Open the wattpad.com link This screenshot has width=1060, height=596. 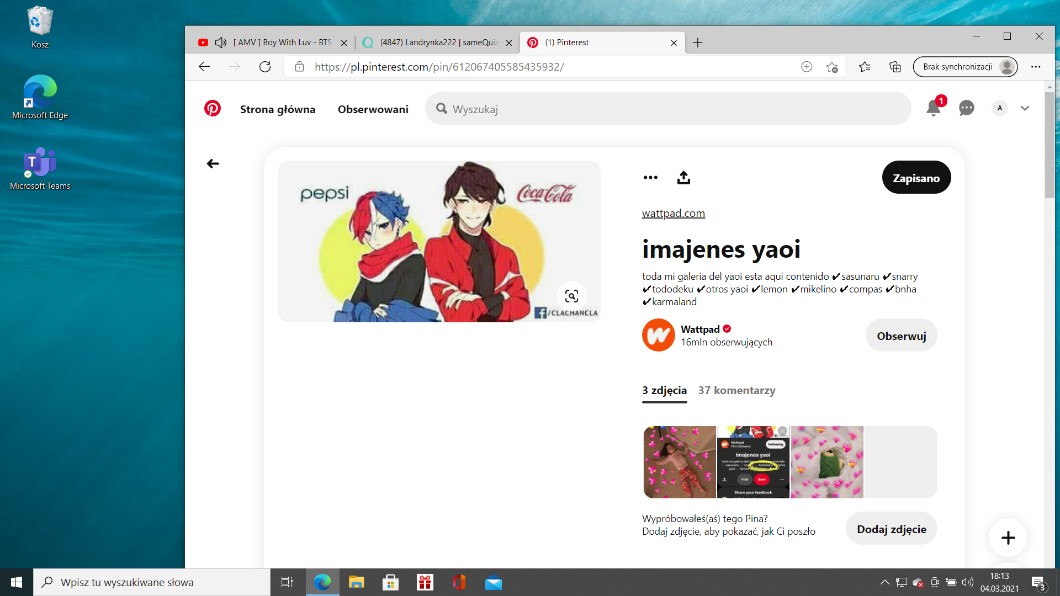click(x=673, y=213)
